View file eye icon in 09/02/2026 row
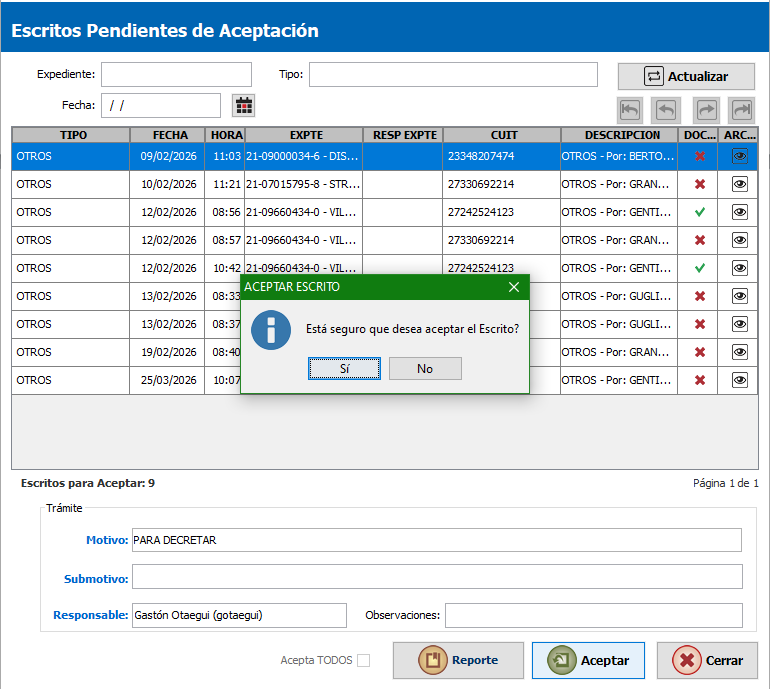 [740, 156]
